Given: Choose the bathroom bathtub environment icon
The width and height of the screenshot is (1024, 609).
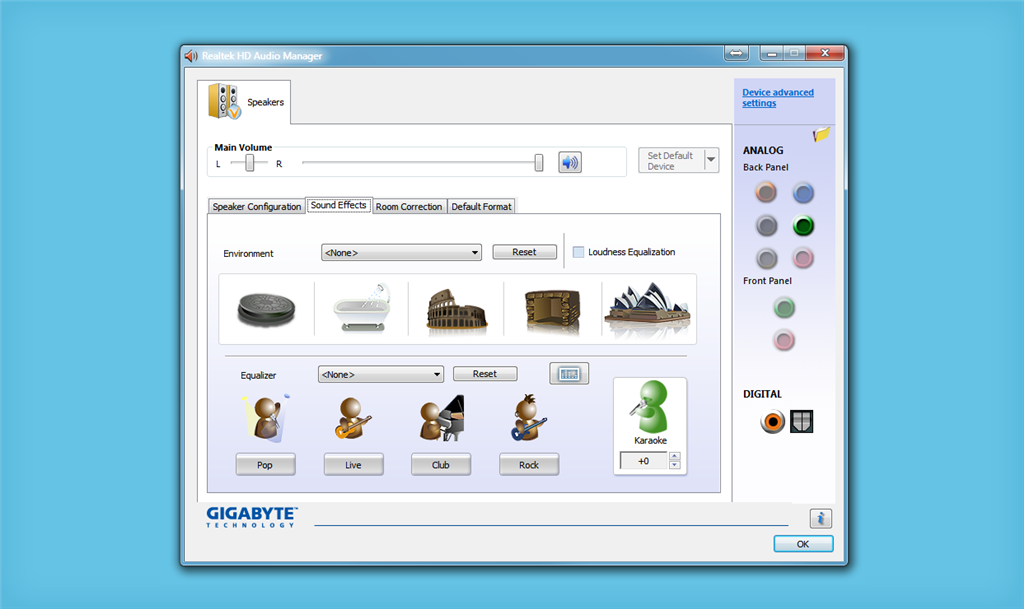Looking at the screenshot, I should click(362, 308).
